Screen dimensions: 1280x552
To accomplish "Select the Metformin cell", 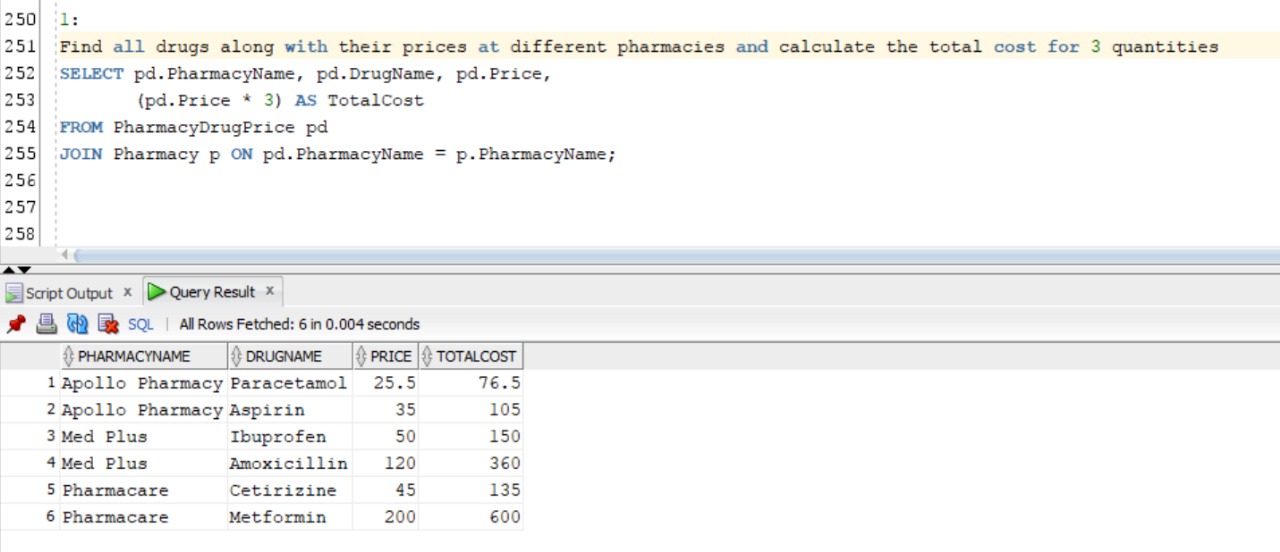I will (x=289, y=518).
